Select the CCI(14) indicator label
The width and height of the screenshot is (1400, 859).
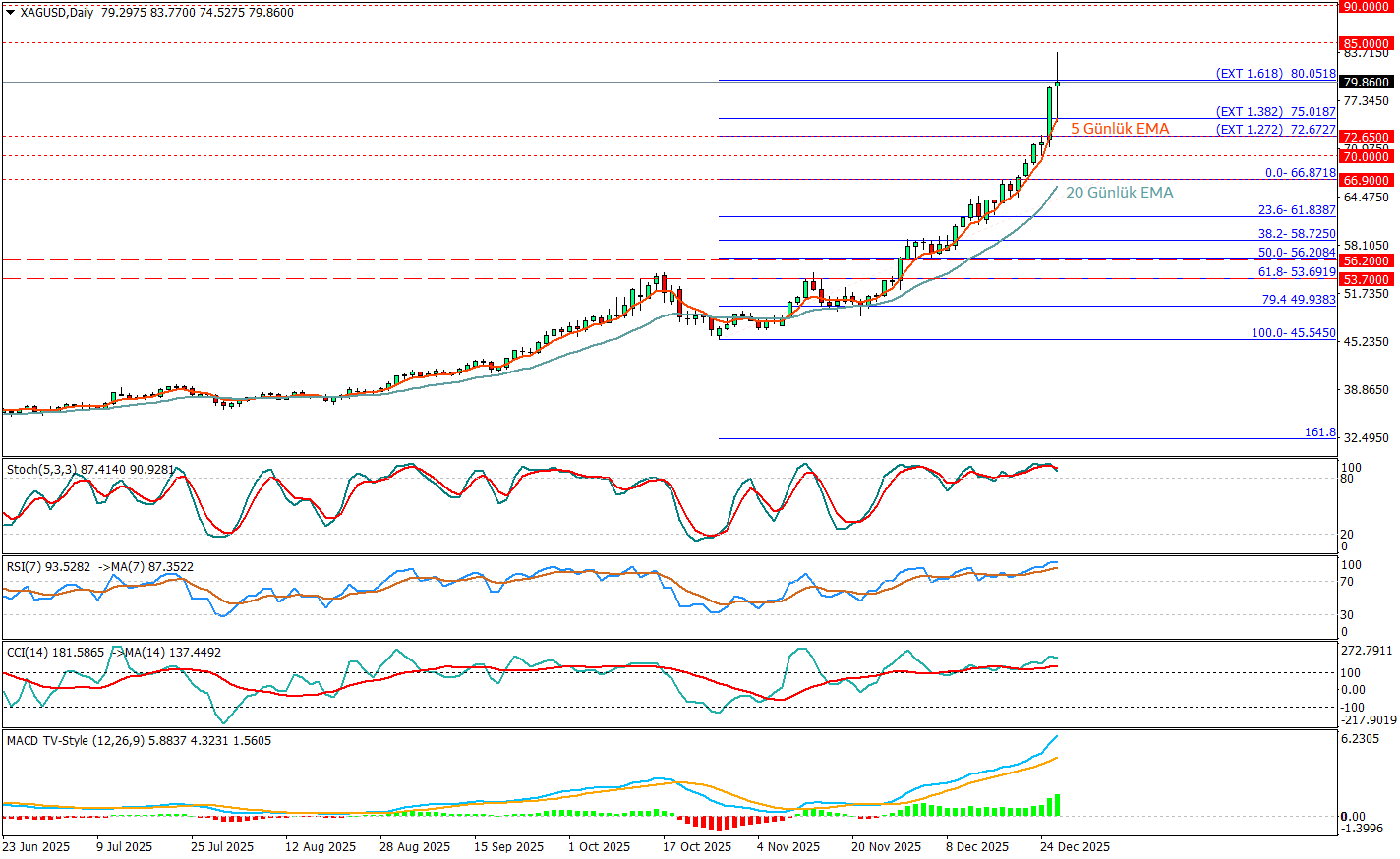pos(28,653)
